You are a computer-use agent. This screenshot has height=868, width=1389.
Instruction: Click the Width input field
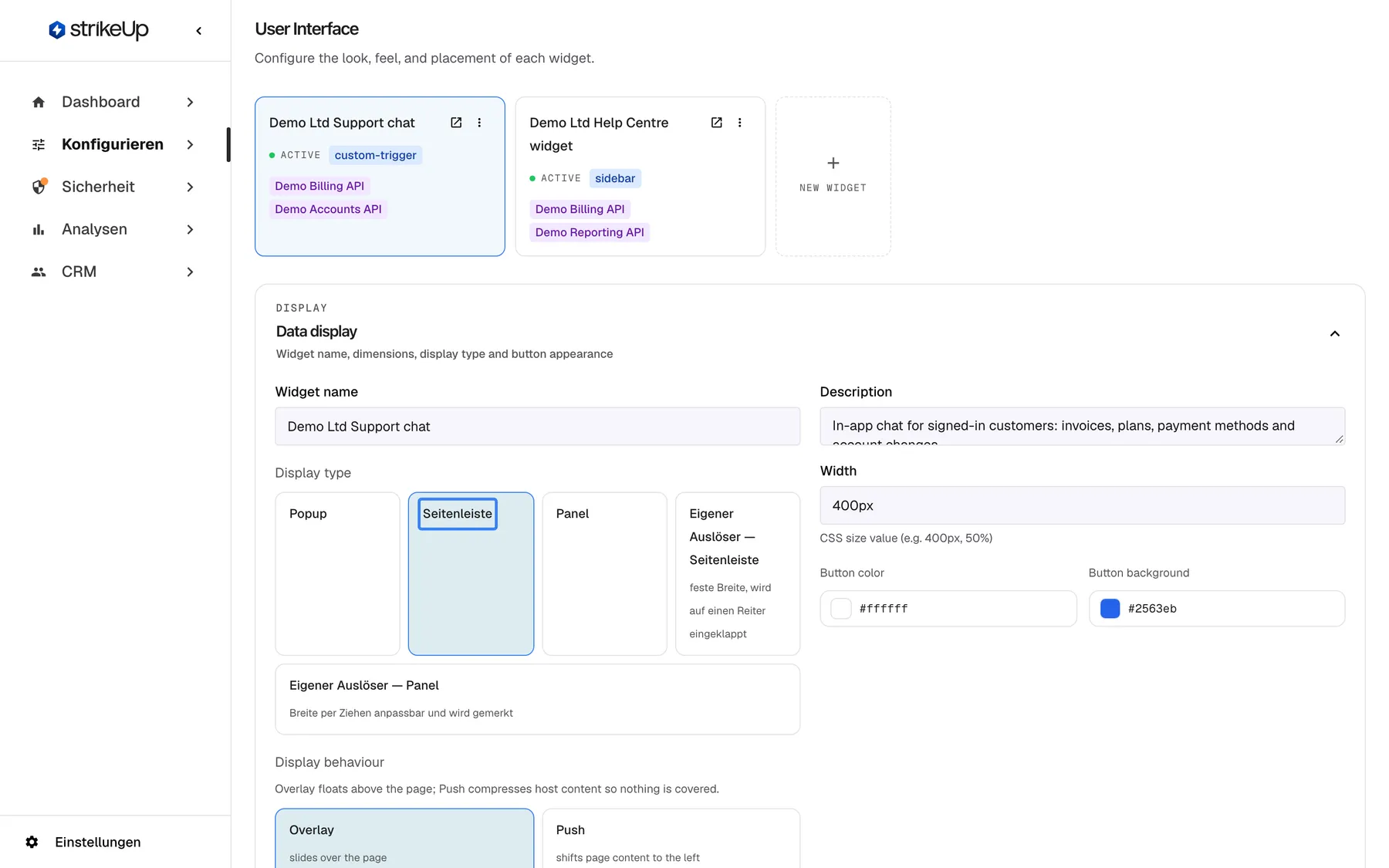point(1083,505)
